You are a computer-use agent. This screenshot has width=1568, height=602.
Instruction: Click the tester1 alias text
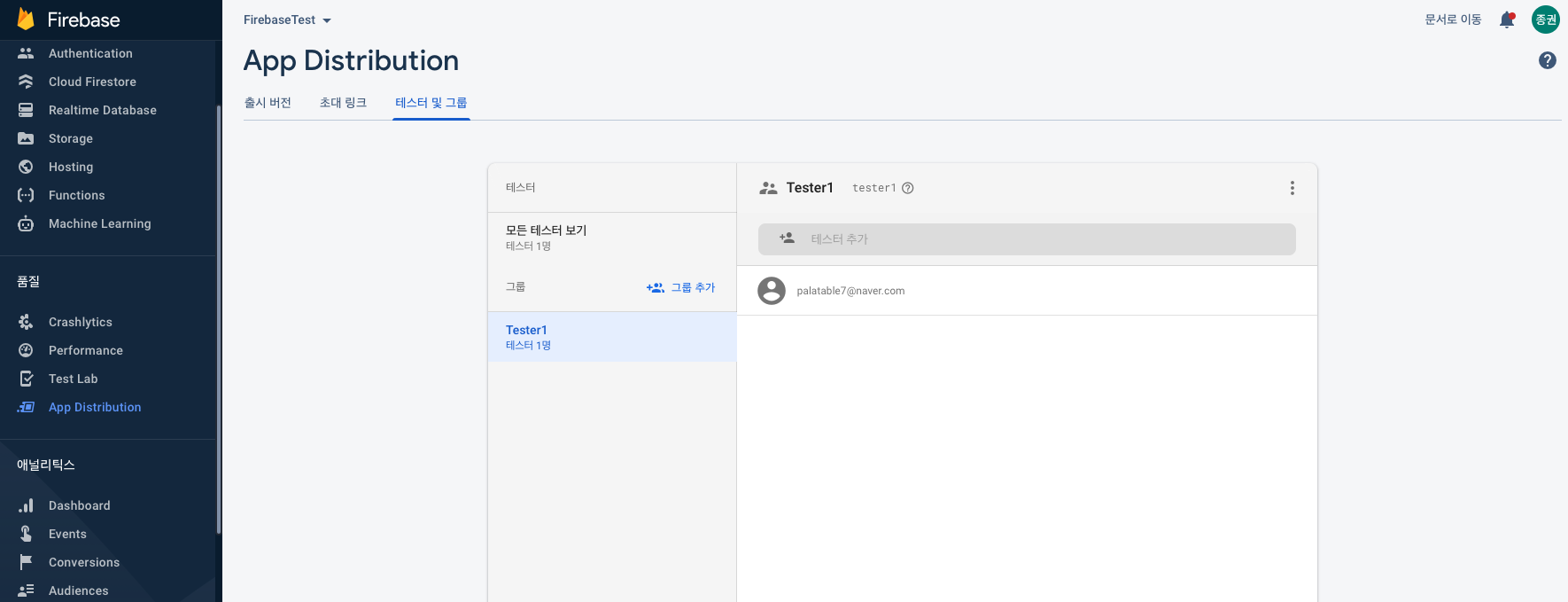click(873, 188)
